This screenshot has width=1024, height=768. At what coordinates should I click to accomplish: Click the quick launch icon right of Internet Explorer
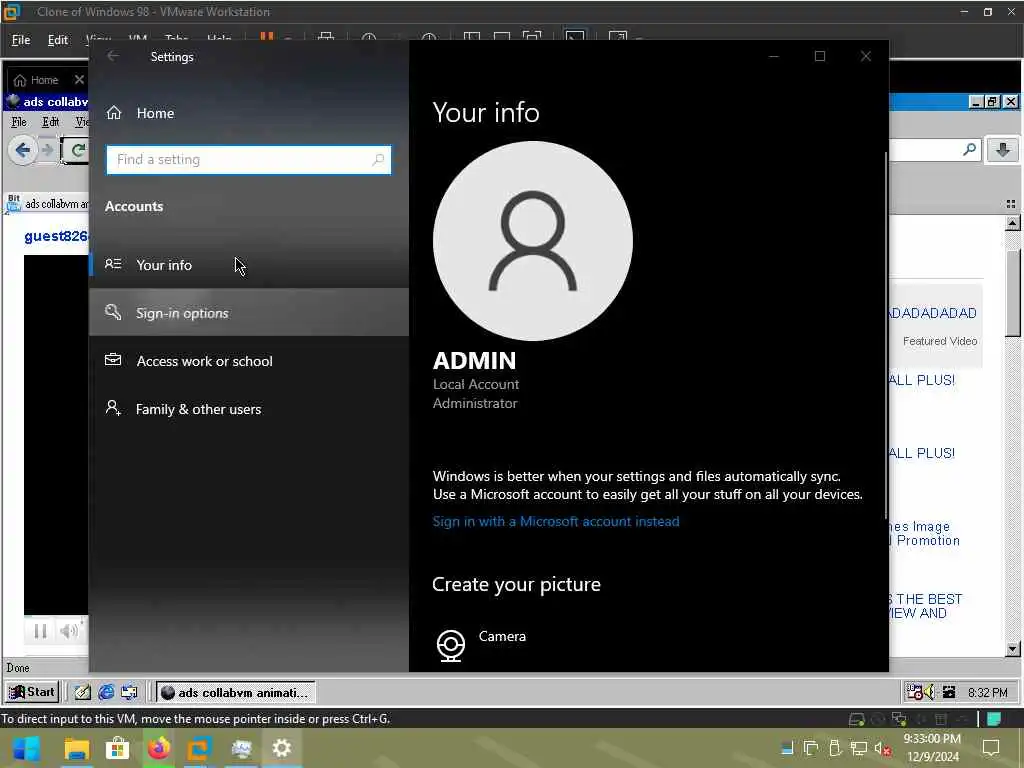coord(129,692)
